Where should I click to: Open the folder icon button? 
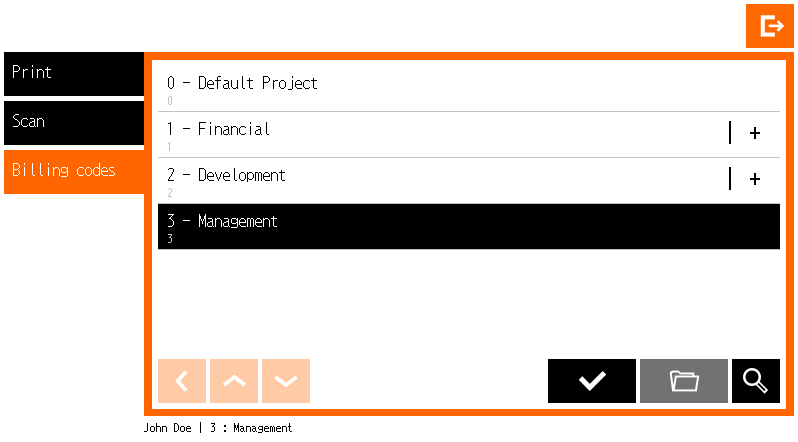coord(684,381)
